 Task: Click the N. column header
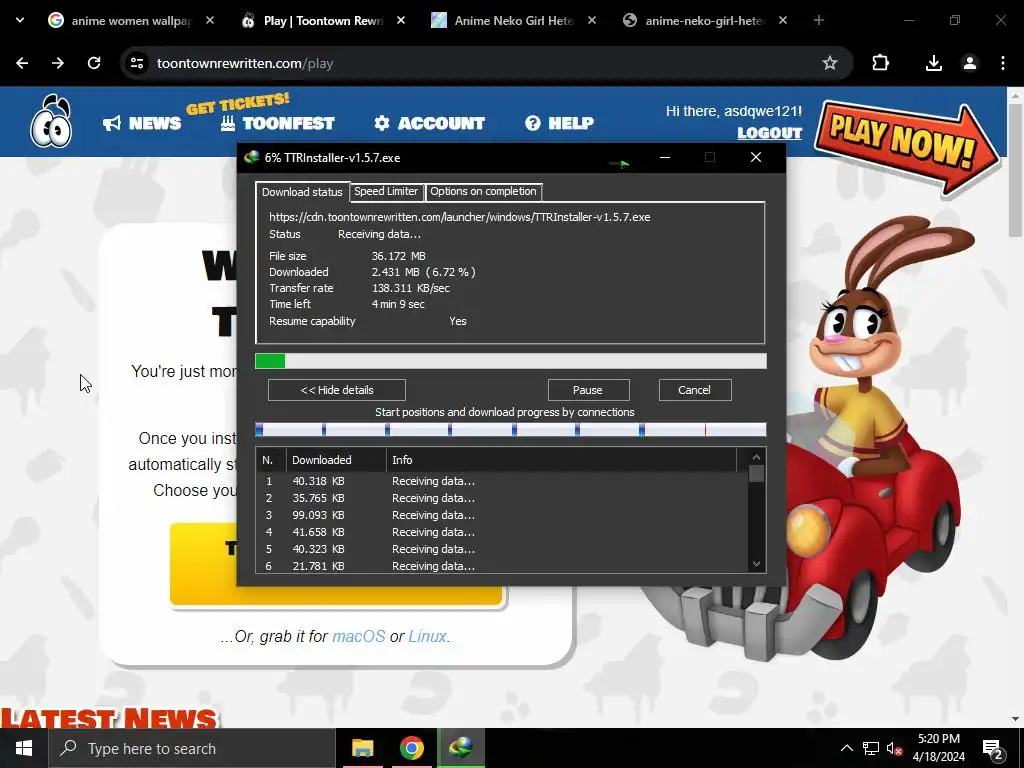click(x=271, y=460)
